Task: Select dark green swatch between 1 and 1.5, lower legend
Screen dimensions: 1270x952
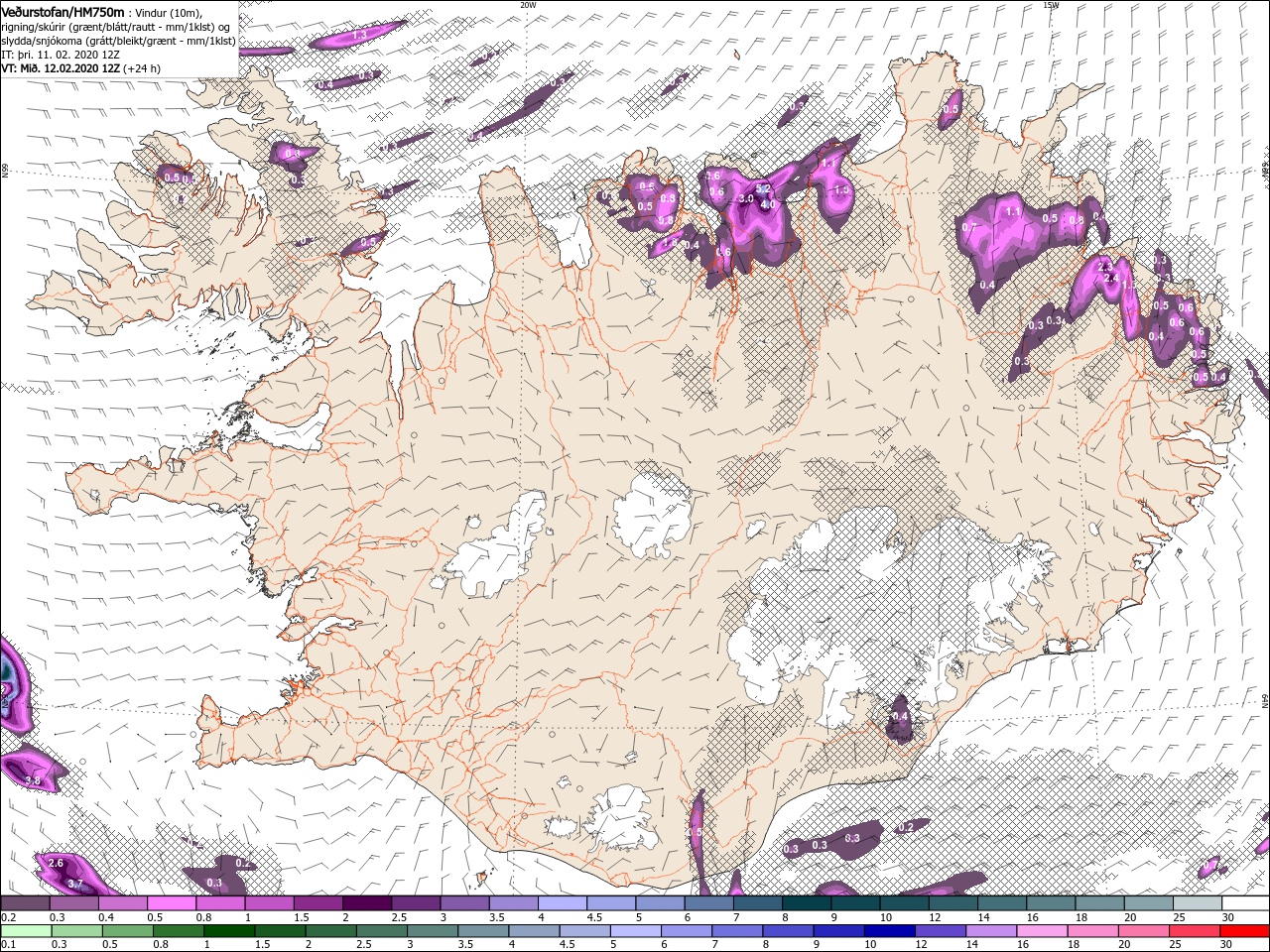Action: tap(231, 931)
